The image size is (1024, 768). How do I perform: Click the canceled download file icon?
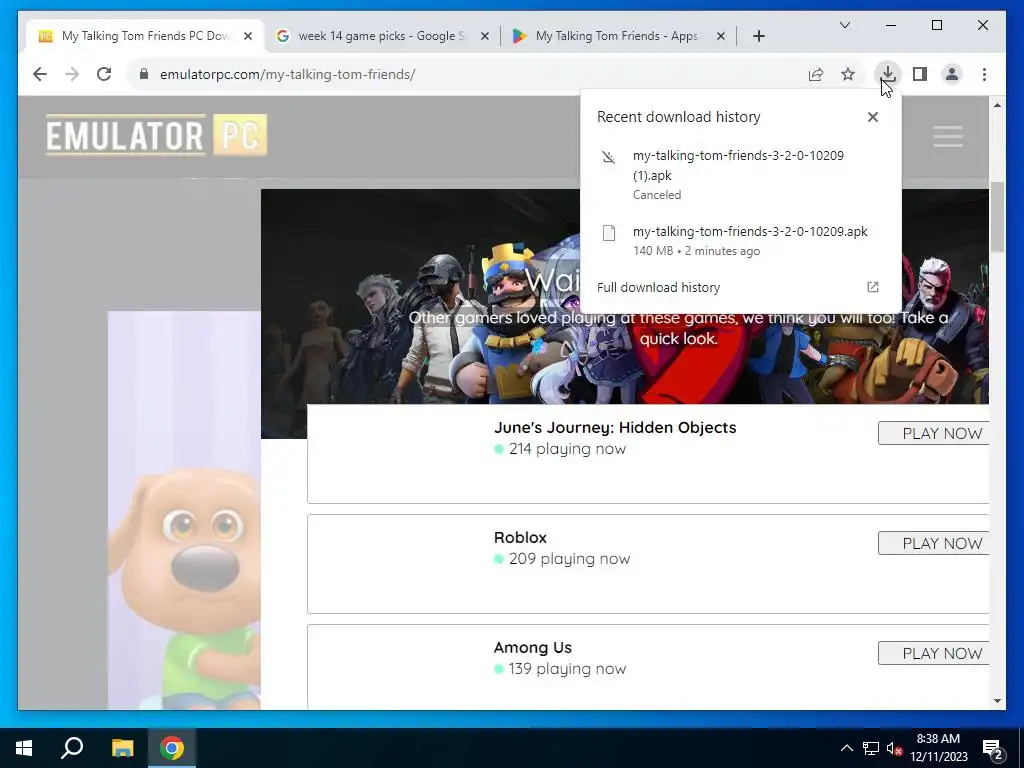[x=609, y=157]
